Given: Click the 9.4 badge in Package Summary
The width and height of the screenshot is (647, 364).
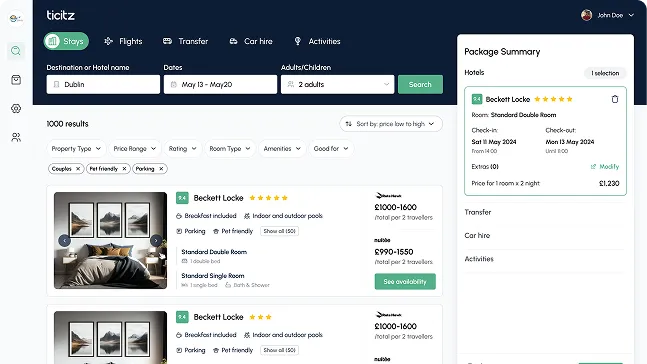Looking at the screenshot, I should click(477, 99).
